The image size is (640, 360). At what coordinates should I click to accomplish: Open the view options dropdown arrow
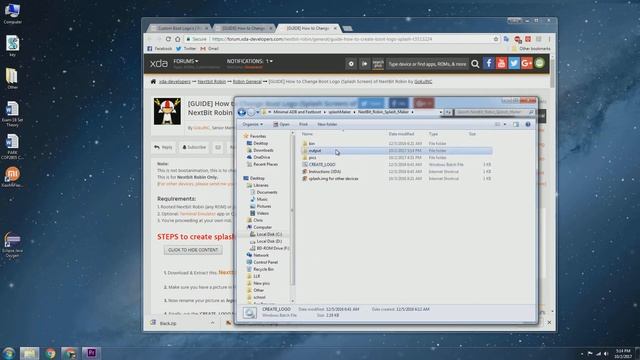click(505, 124)
